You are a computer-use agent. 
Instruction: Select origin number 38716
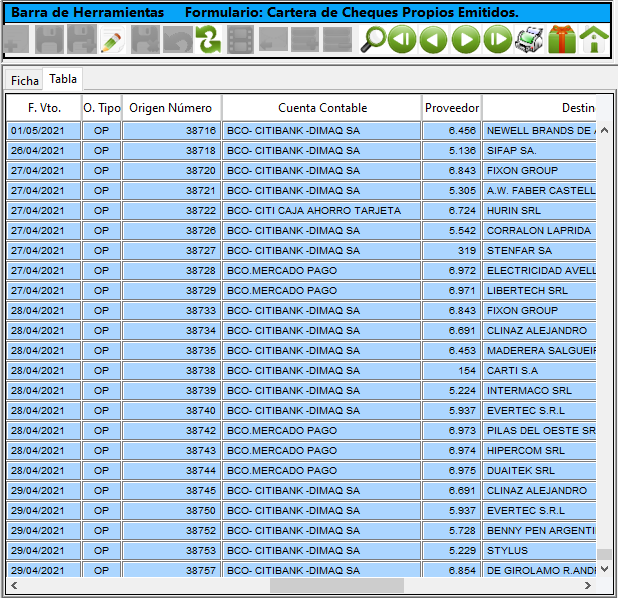coord(172,130)
